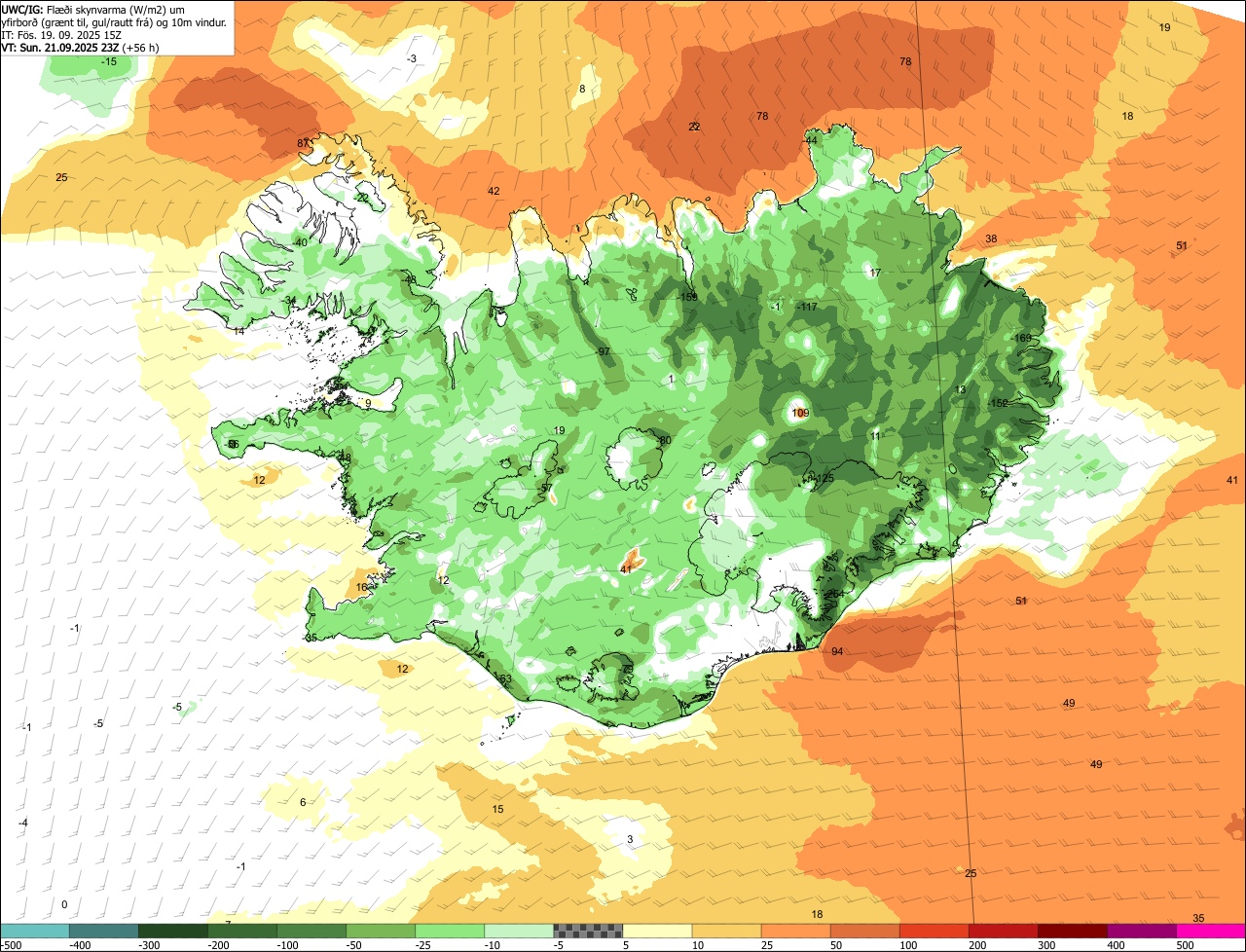
Task: Click the map value '-264' on the southeast coast
Action: click(833, 593)
